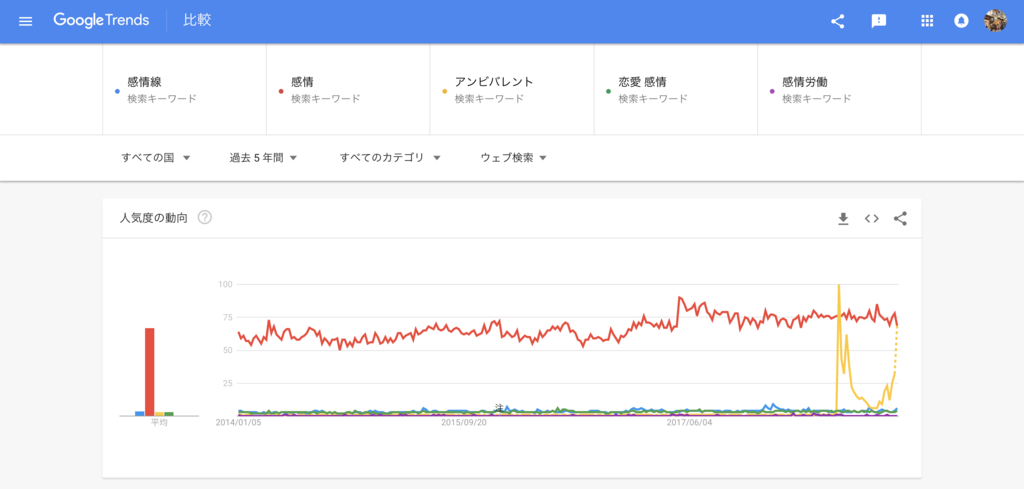
Task: Open the hamburger main menu
Action: (x=25, y=21)
